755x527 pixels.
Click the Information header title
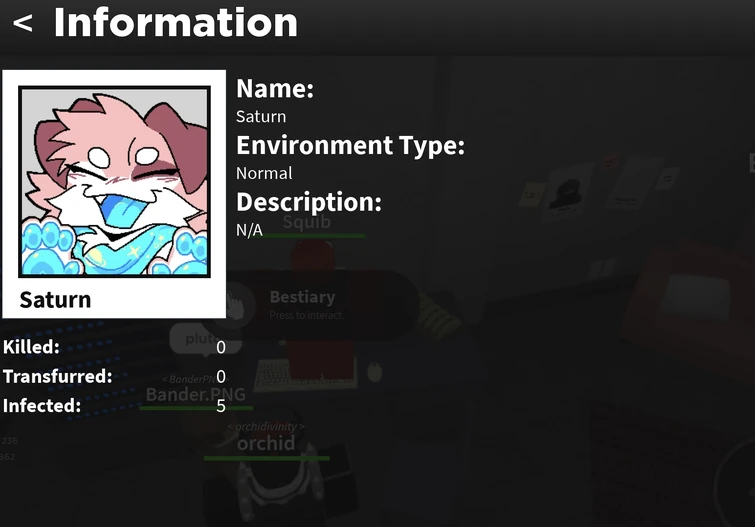pyautogui.click(x=176, y=23)
